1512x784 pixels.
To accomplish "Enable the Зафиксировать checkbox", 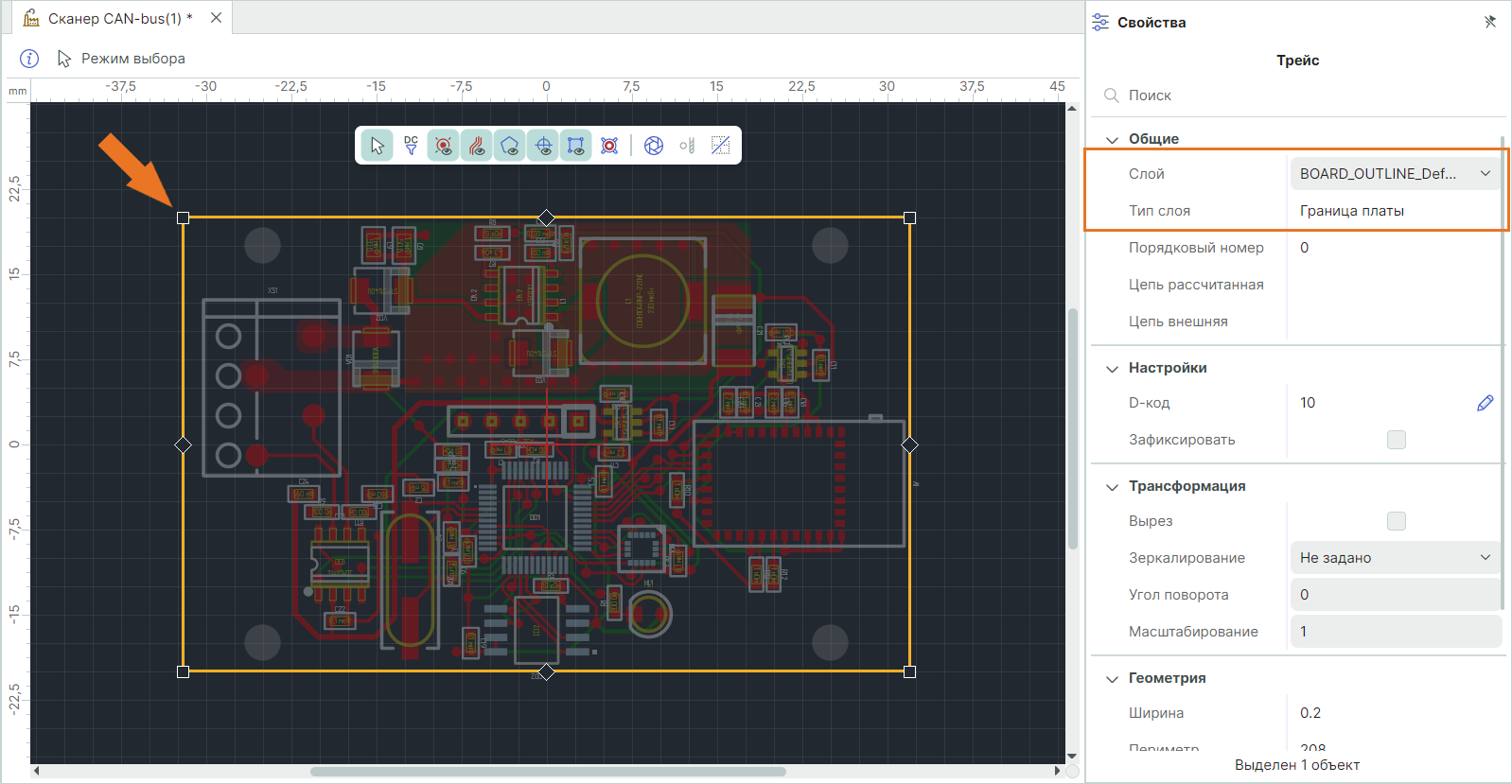I will [1396, 440].
